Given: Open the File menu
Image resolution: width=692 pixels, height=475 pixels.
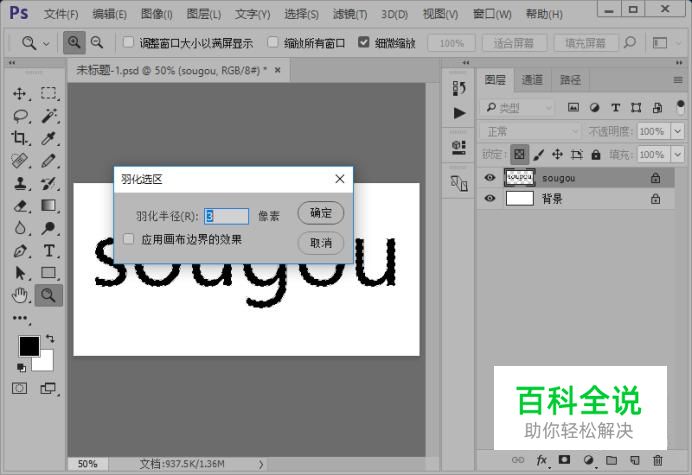Looking at the screenshot, I should [61, 14].
